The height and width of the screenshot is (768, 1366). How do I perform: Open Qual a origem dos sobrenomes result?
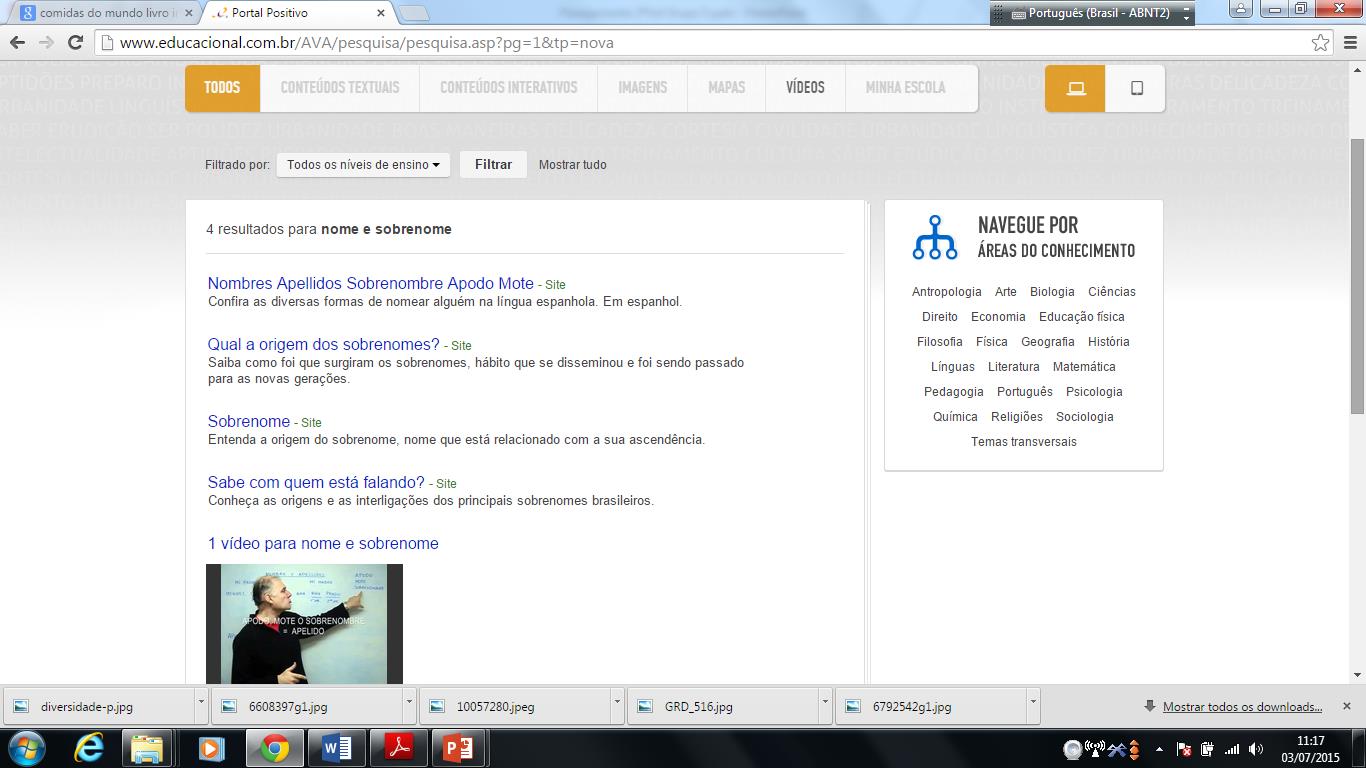pos(324,344)
